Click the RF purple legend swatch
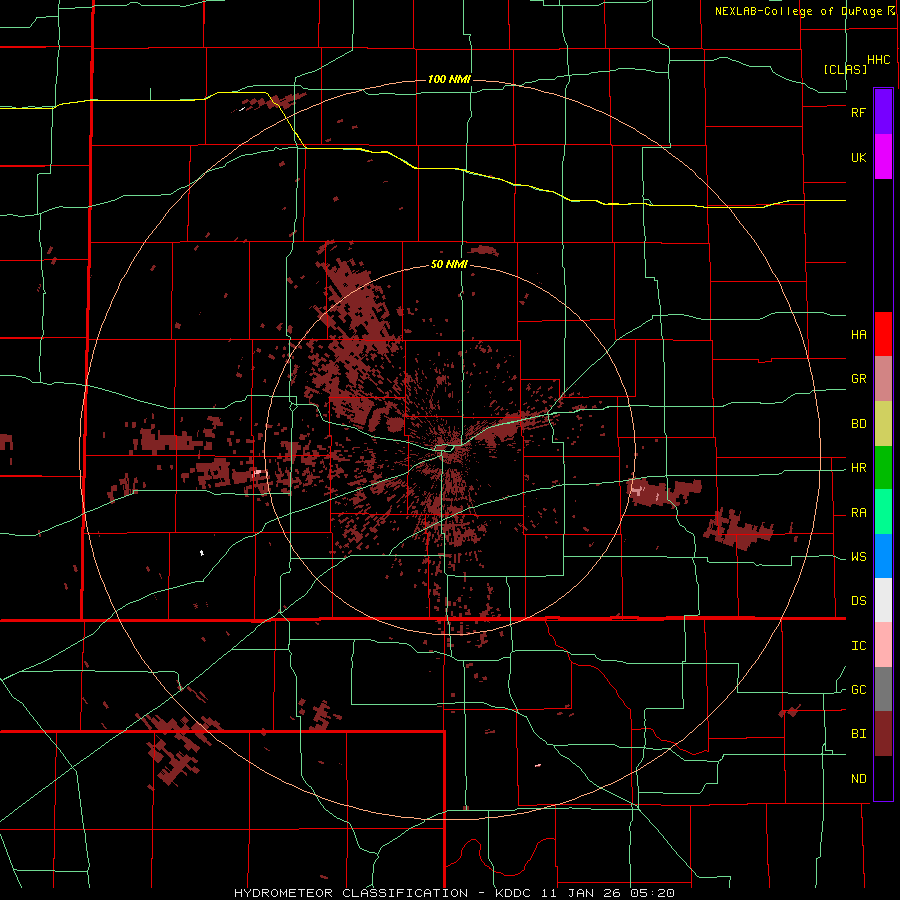This screenshot has width=900, height=900. 883,112
